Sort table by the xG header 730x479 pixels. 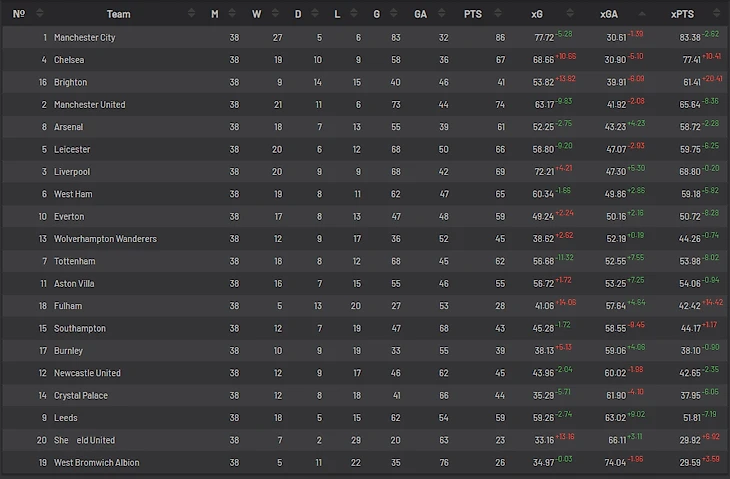pyautogui.click(x=536, y=14)
